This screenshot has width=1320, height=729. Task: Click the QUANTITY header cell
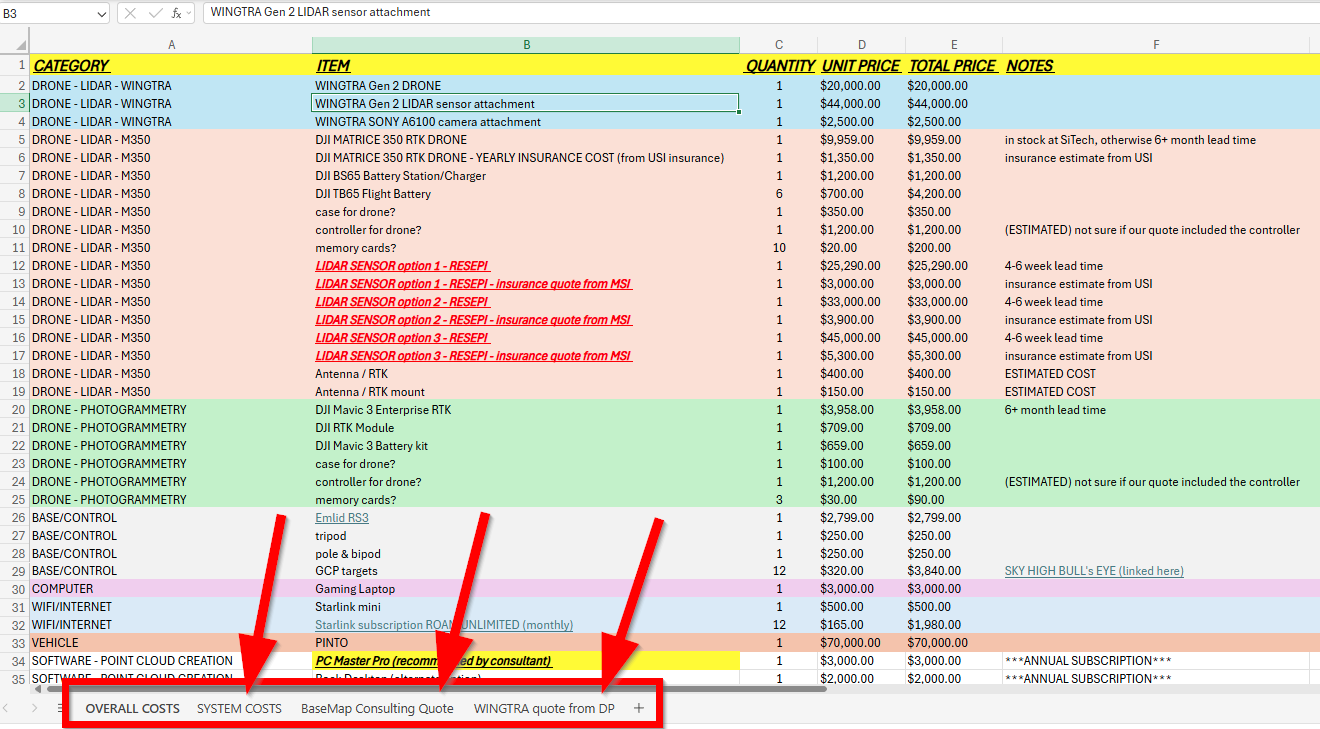click(x=779, y=65)
